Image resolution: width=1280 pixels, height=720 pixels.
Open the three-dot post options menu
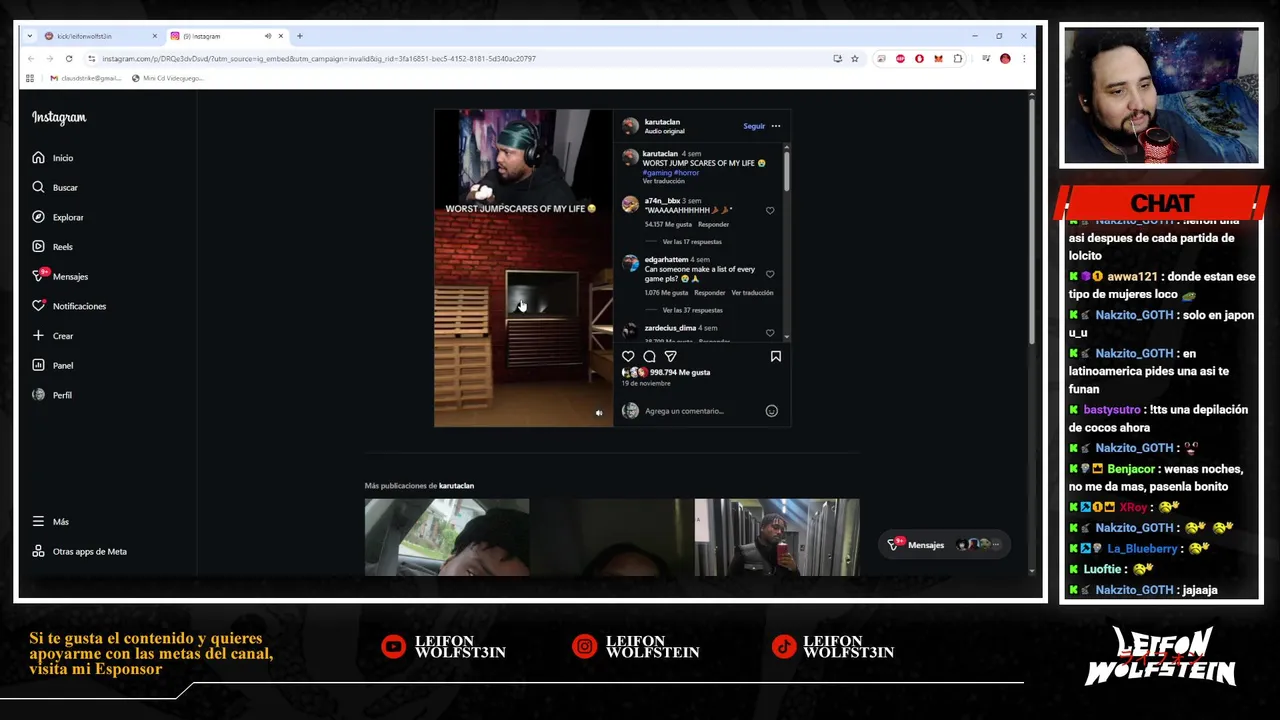click(x=776, y=126)
